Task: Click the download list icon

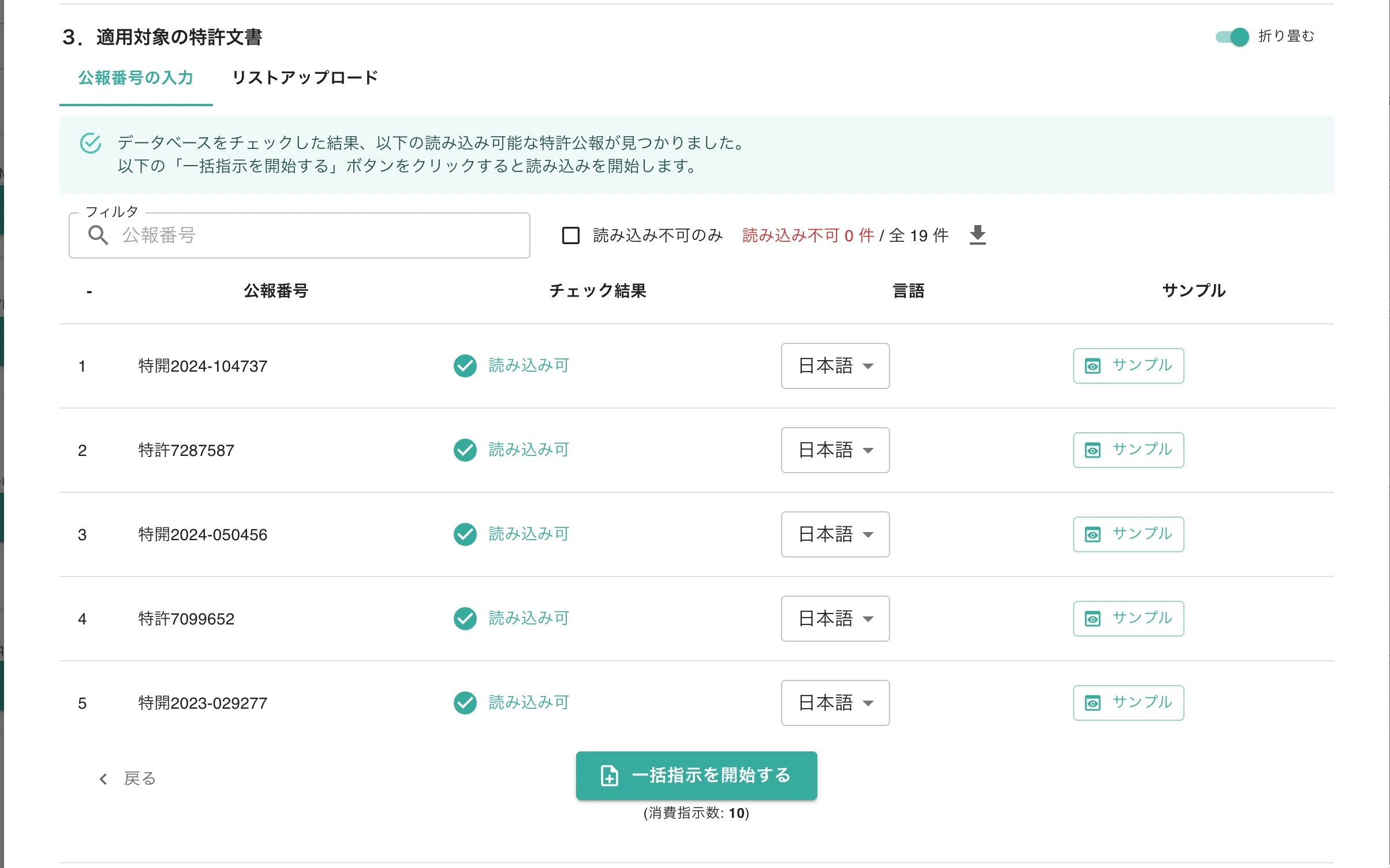Action: (977, 235)
